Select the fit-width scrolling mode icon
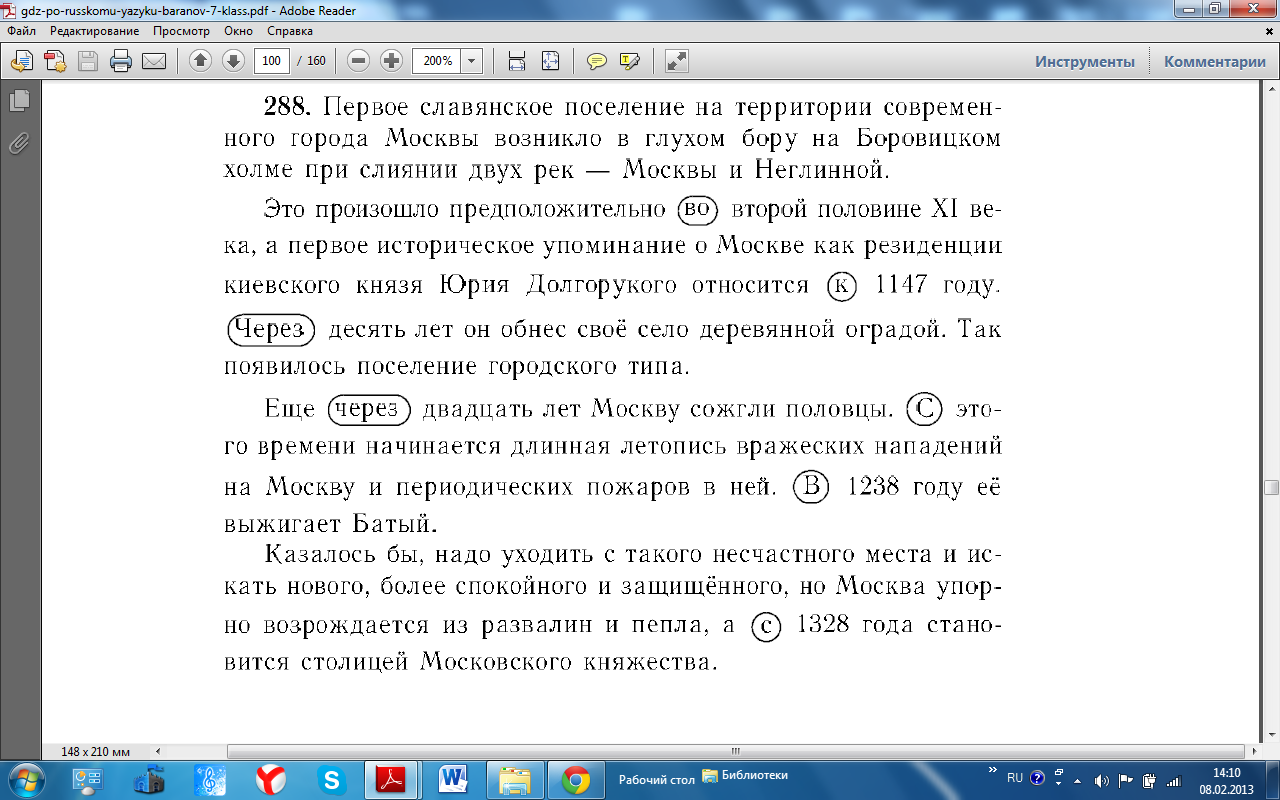This screenshot has height=800, width=1280. 517,61
